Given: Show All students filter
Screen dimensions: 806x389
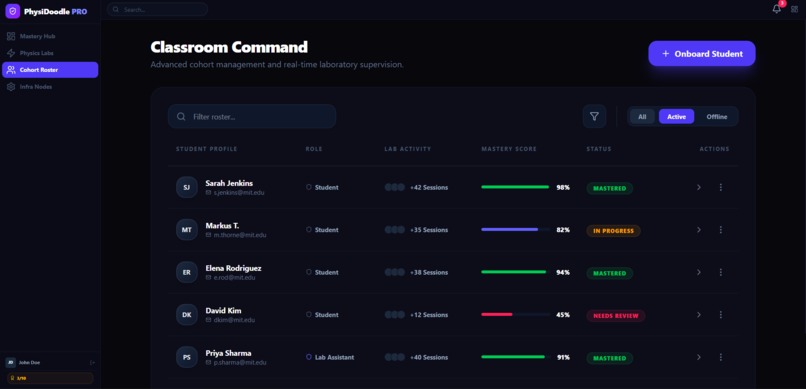Looking at the screenshot, I should coord(642,117).
